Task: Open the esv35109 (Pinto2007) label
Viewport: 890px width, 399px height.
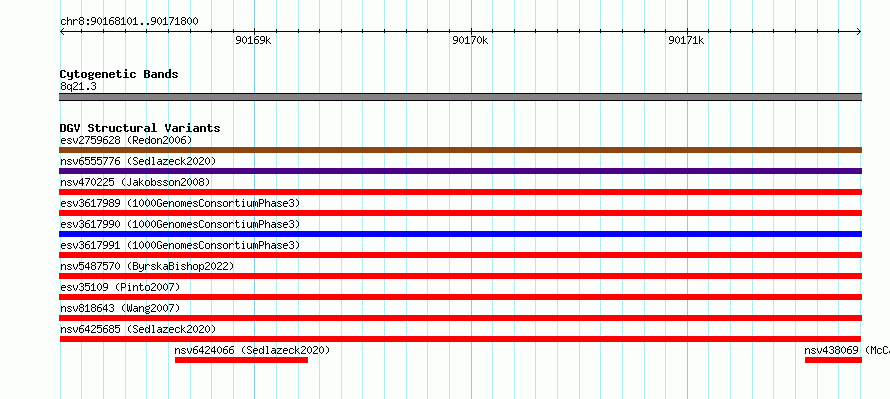Action: point(120,287)
